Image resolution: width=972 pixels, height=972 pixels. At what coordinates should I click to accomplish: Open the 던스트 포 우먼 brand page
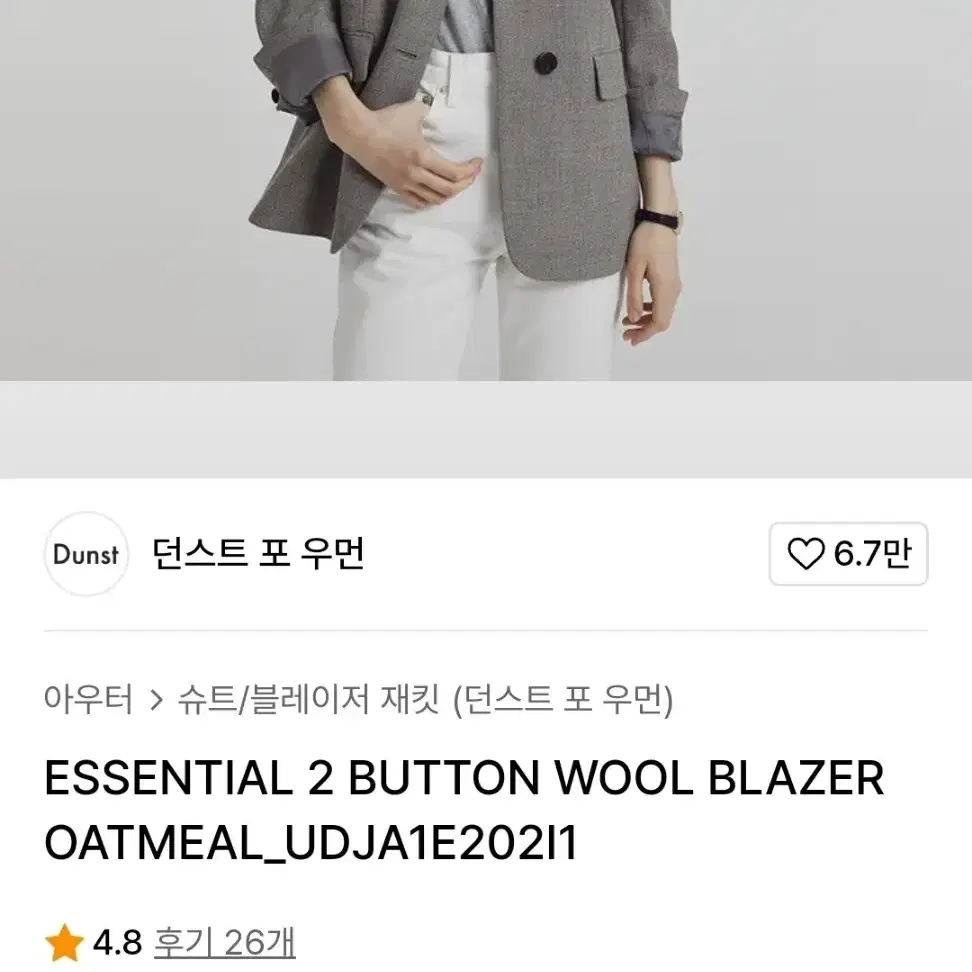click(x=258, y=554)
